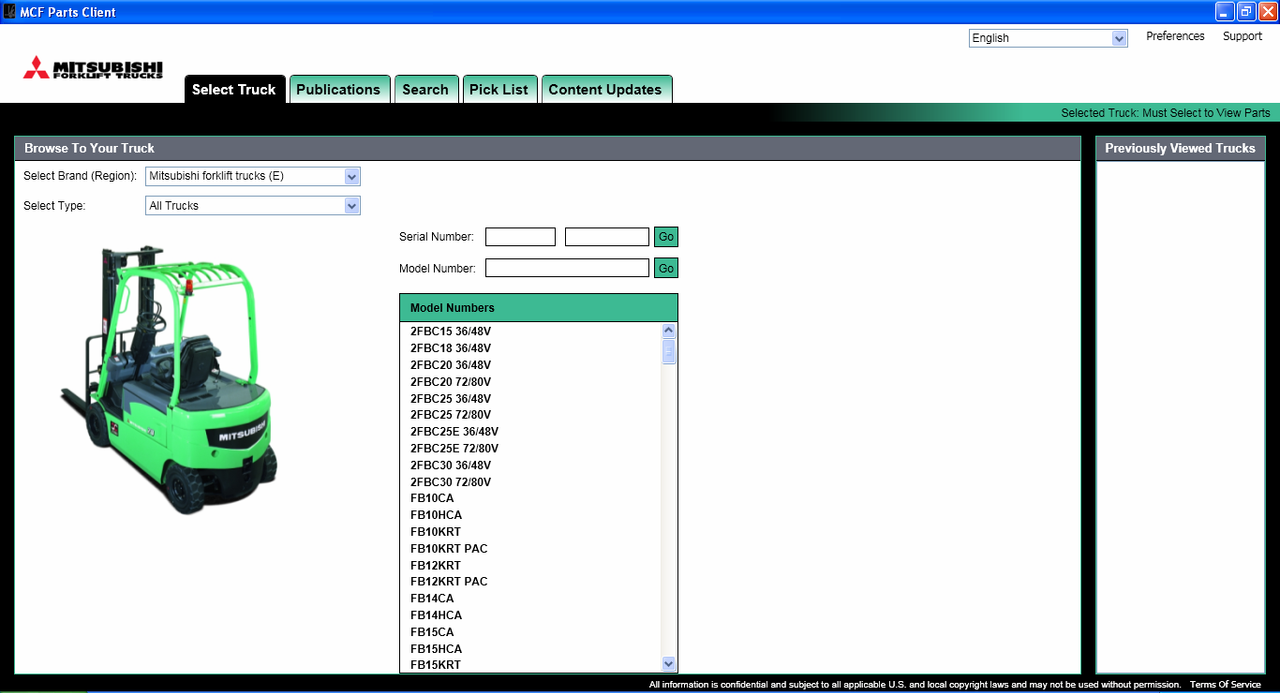Switch to the Publications tab
Screen dimensions: 1280x693
[x=339, y=89]
